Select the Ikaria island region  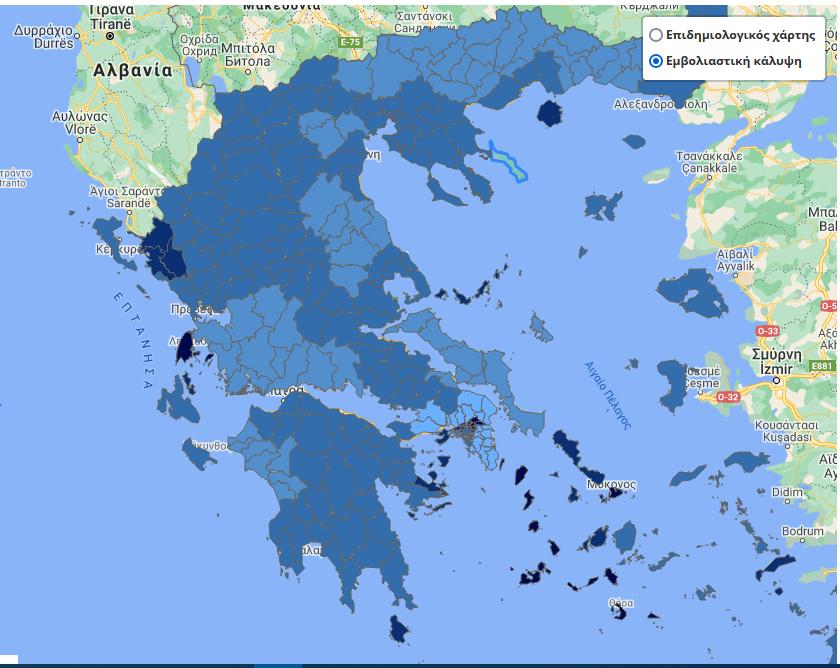688,476
